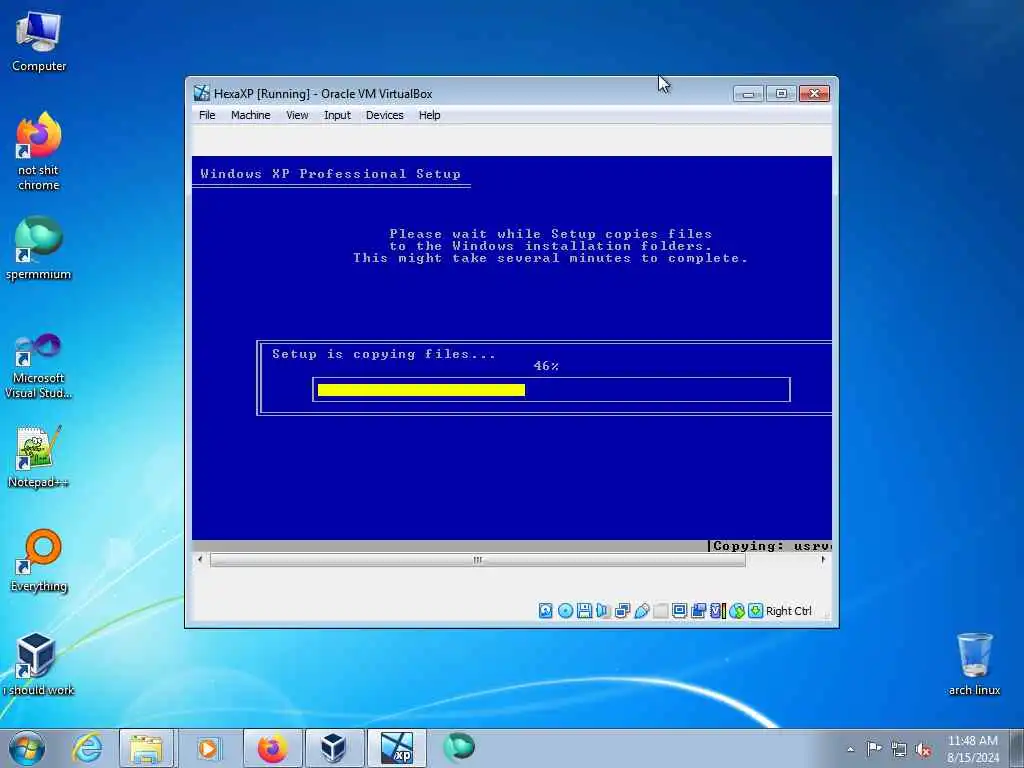
Task: Open the Windows Start menu orb
Action: pyautogui.click(x=27, y=748)
